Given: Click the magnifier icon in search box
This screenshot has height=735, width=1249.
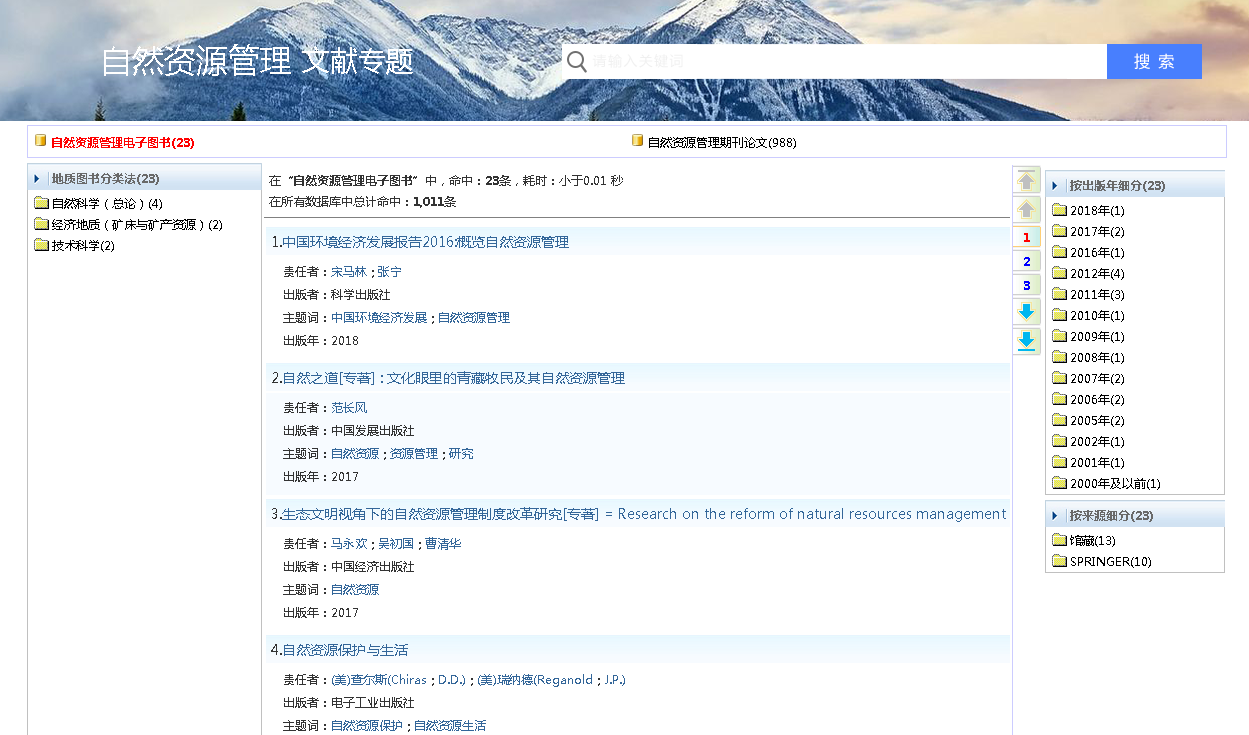Looking at the screenshot, I should point(577,62).
